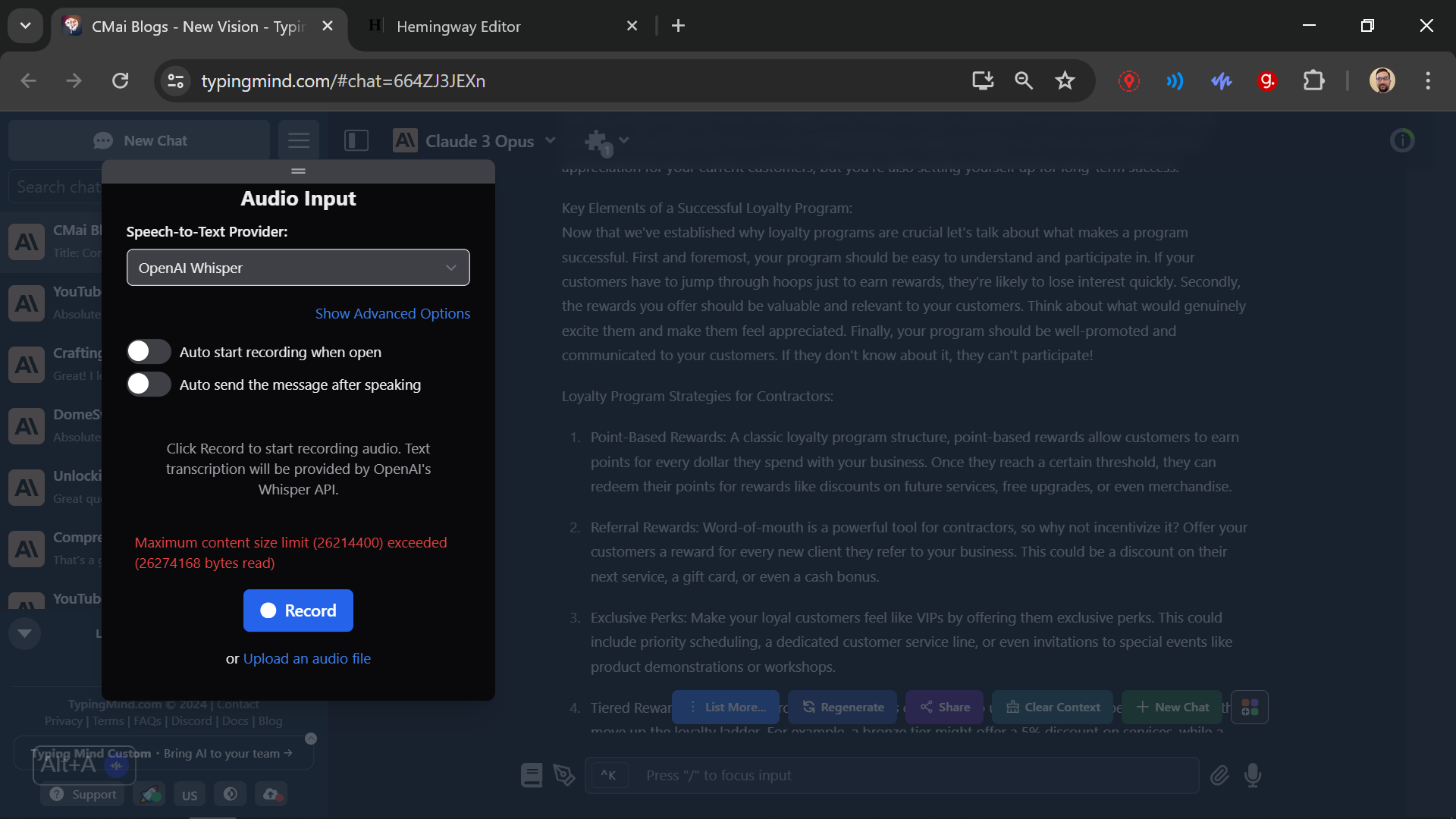Image resolution: width=1456 pixels, height=819 pixels.
Task: Click the Search chats field
Action: pyautogui.click(x=57, y=187)
